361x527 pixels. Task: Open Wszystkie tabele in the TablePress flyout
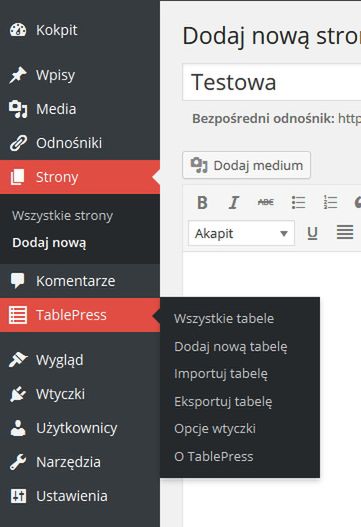224,319
